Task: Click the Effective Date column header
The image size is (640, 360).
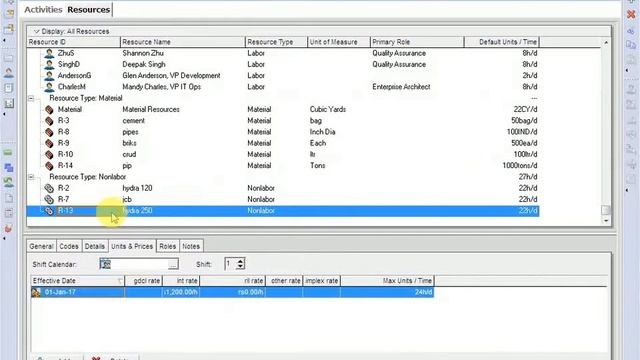Action: (x=78, y=281)
